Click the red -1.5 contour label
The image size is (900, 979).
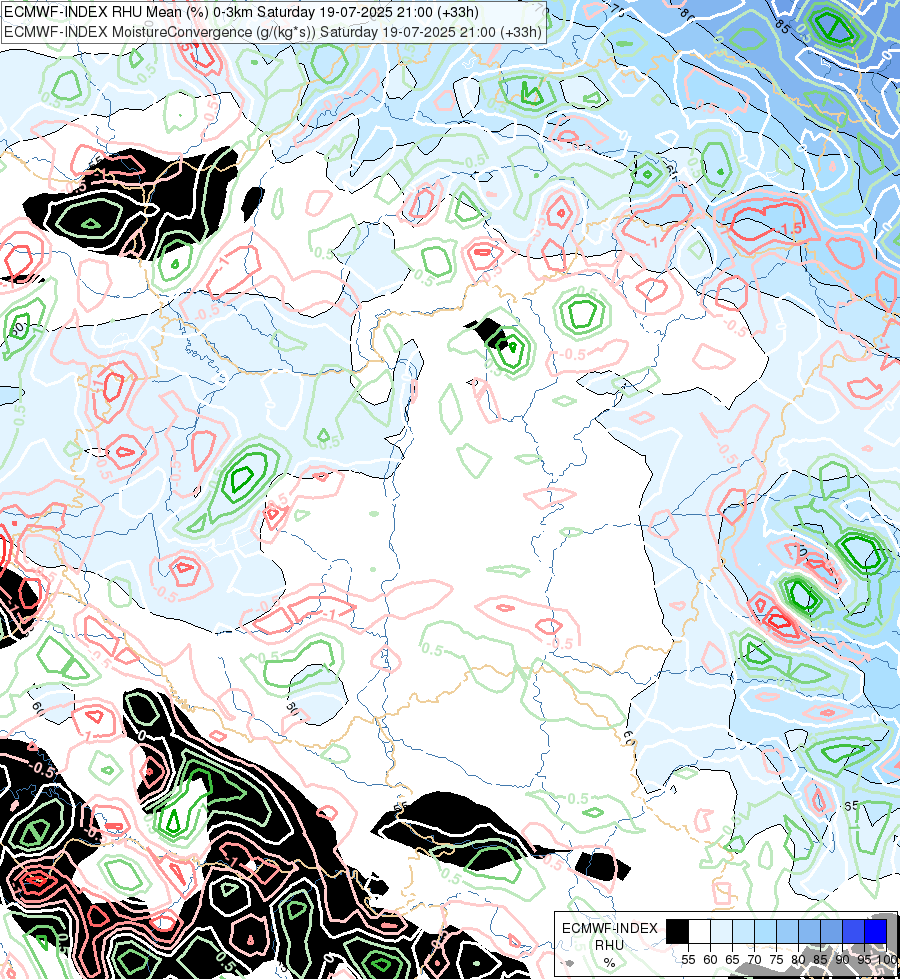(790, 229)
